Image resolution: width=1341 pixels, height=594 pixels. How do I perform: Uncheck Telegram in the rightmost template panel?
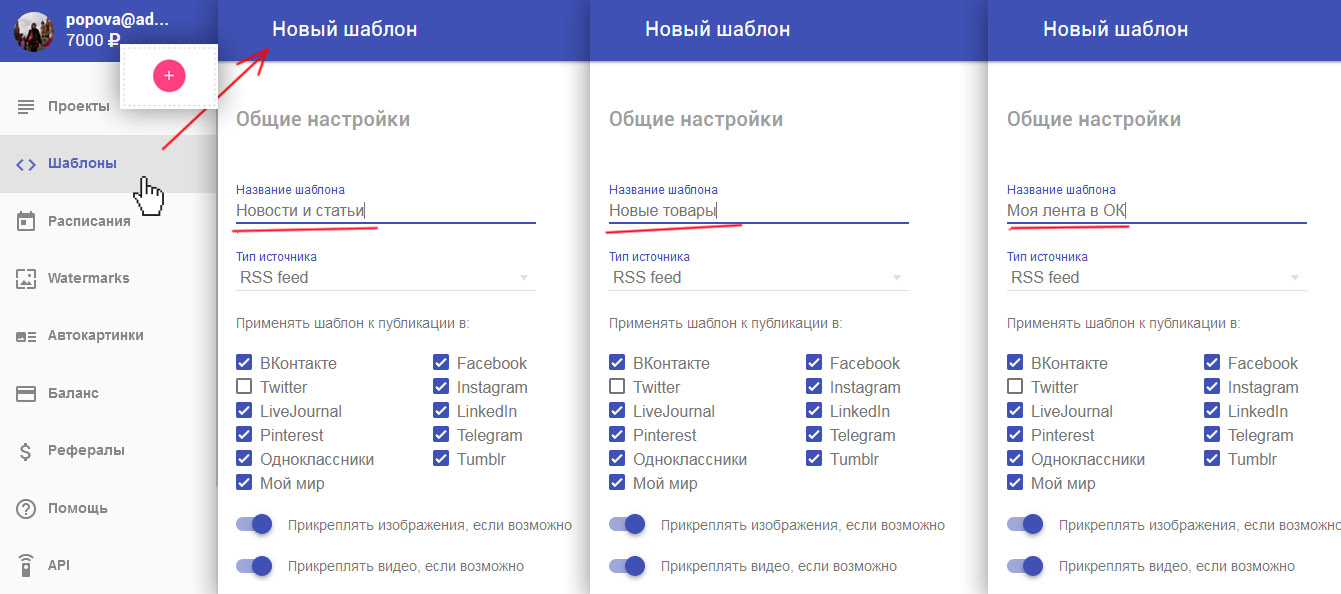click(x=1212, y=435)
